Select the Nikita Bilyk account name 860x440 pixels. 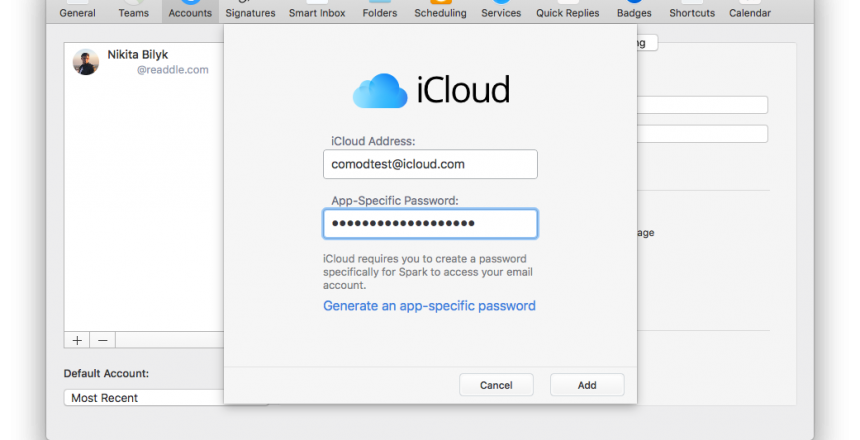click(138, 54)
